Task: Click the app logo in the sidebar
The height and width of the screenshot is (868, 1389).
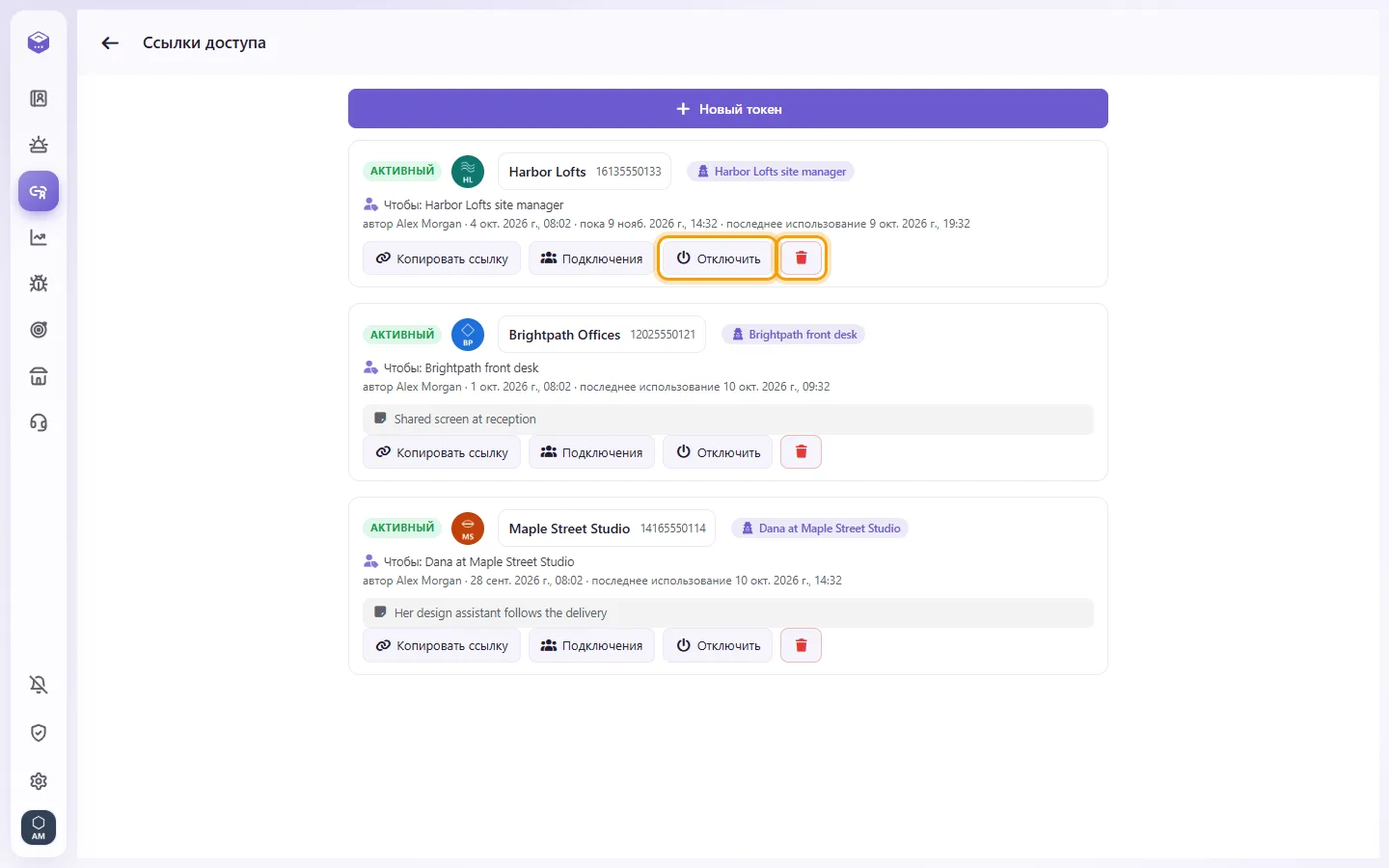Action: tap(39, 42)
